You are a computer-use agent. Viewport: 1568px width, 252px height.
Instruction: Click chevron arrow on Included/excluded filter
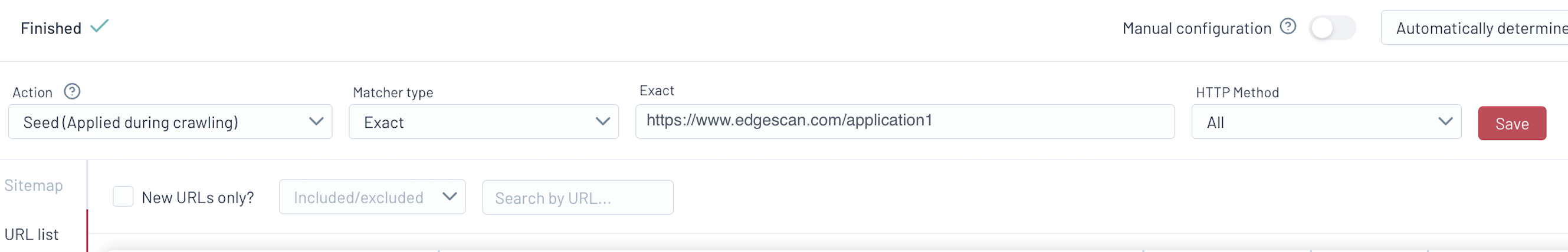click(x=449, y=197)
